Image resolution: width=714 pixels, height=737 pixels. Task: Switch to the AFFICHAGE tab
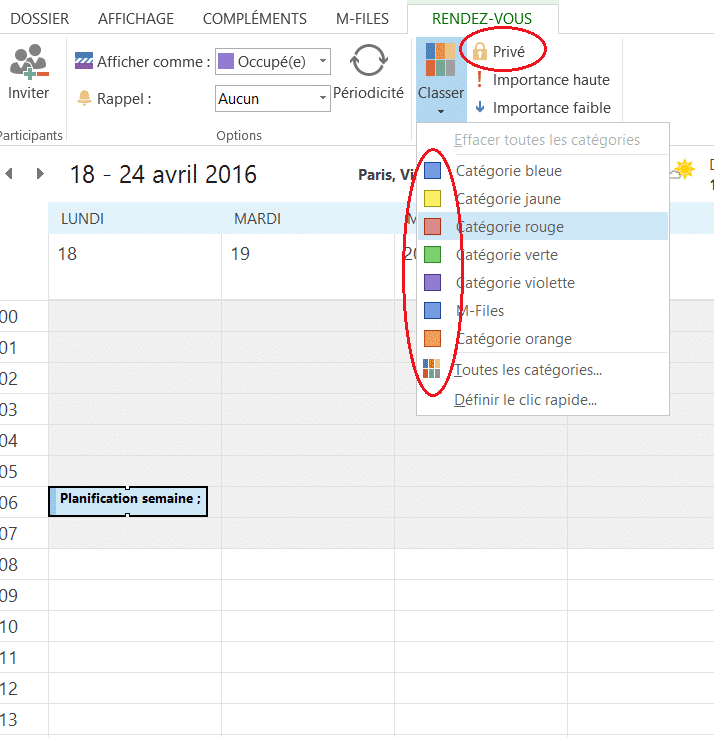136,18
